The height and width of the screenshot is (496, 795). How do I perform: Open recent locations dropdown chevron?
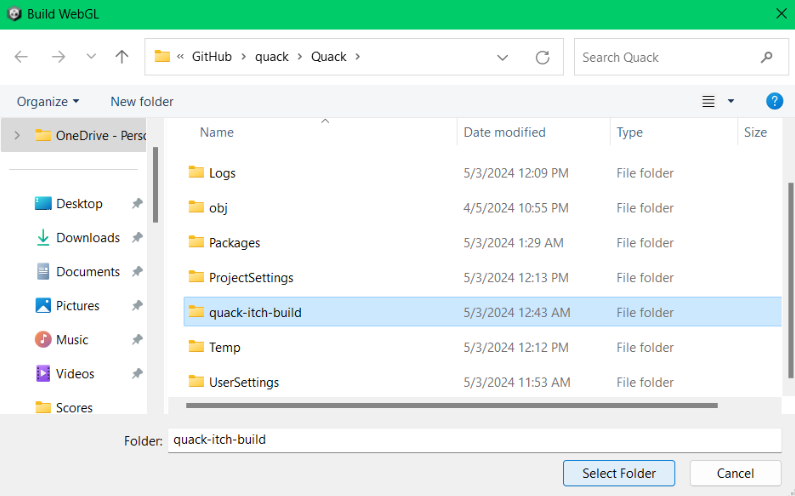(x=91, y=56)
